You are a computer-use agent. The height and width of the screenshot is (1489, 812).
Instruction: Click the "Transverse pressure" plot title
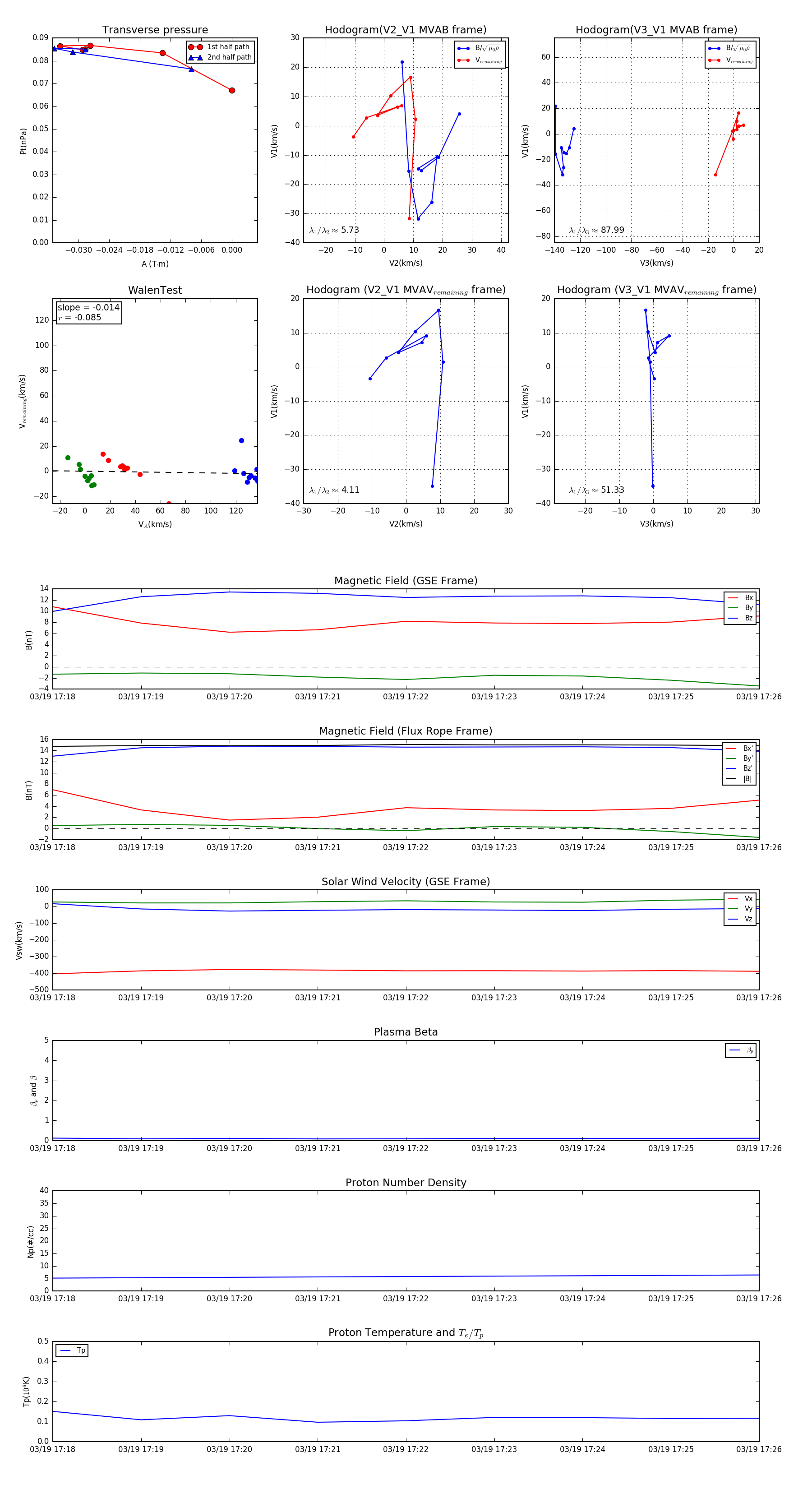click(155, 30)
